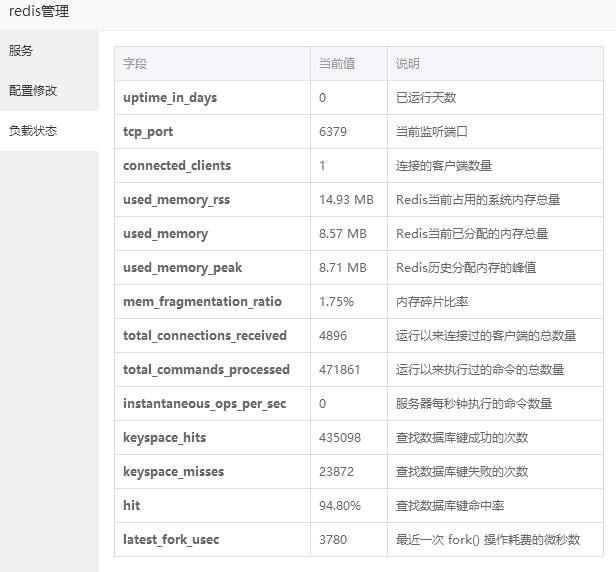Select the keyspace_hits field name
The height and width of the screenshot is (572, 616).
[x=164, y=438]
